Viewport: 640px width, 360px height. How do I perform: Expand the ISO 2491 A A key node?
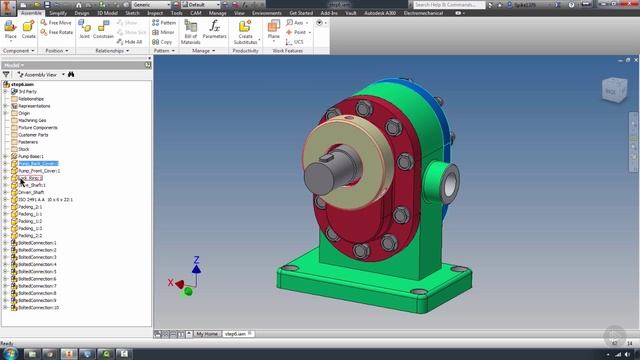click(6, 200)
